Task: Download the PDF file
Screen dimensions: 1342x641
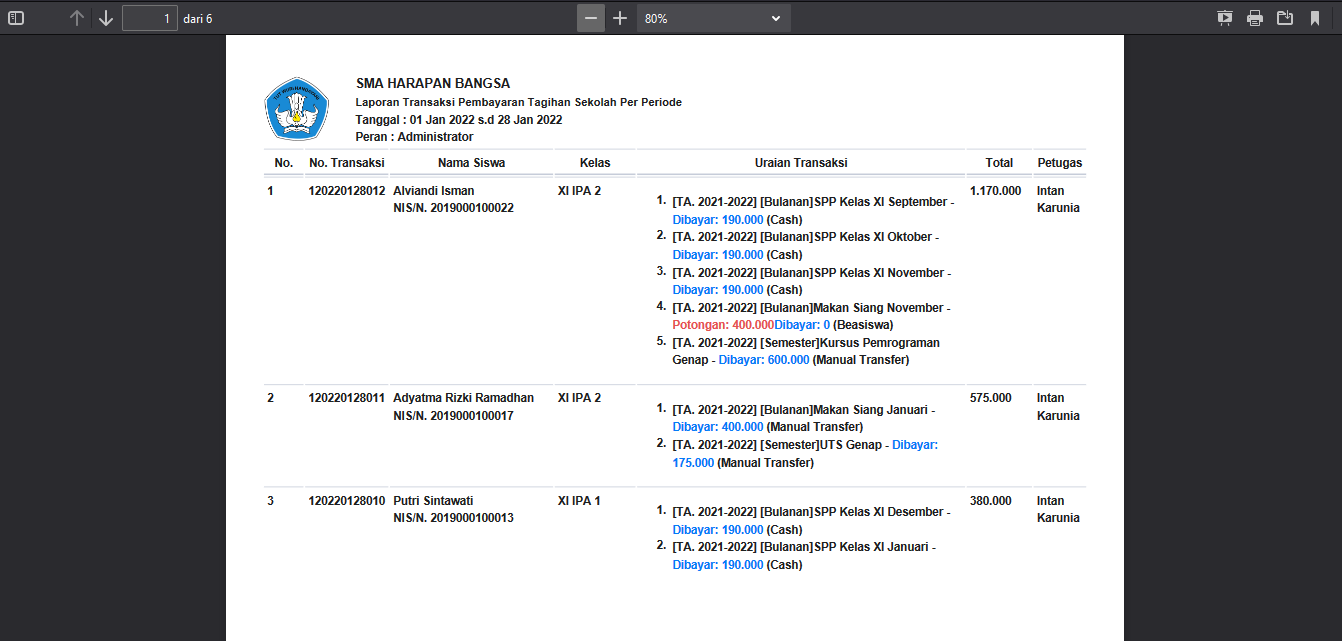Action: pyautogui.click(x=1285, y=18)
